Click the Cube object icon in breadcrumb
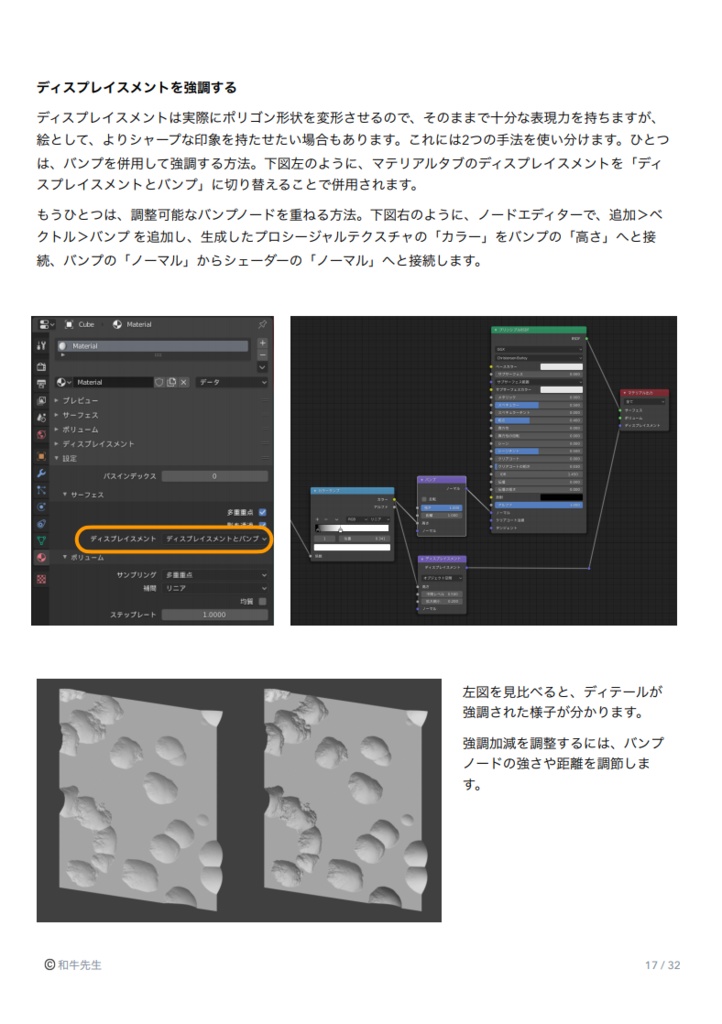 pyautogui.click(x=69, y=325)
